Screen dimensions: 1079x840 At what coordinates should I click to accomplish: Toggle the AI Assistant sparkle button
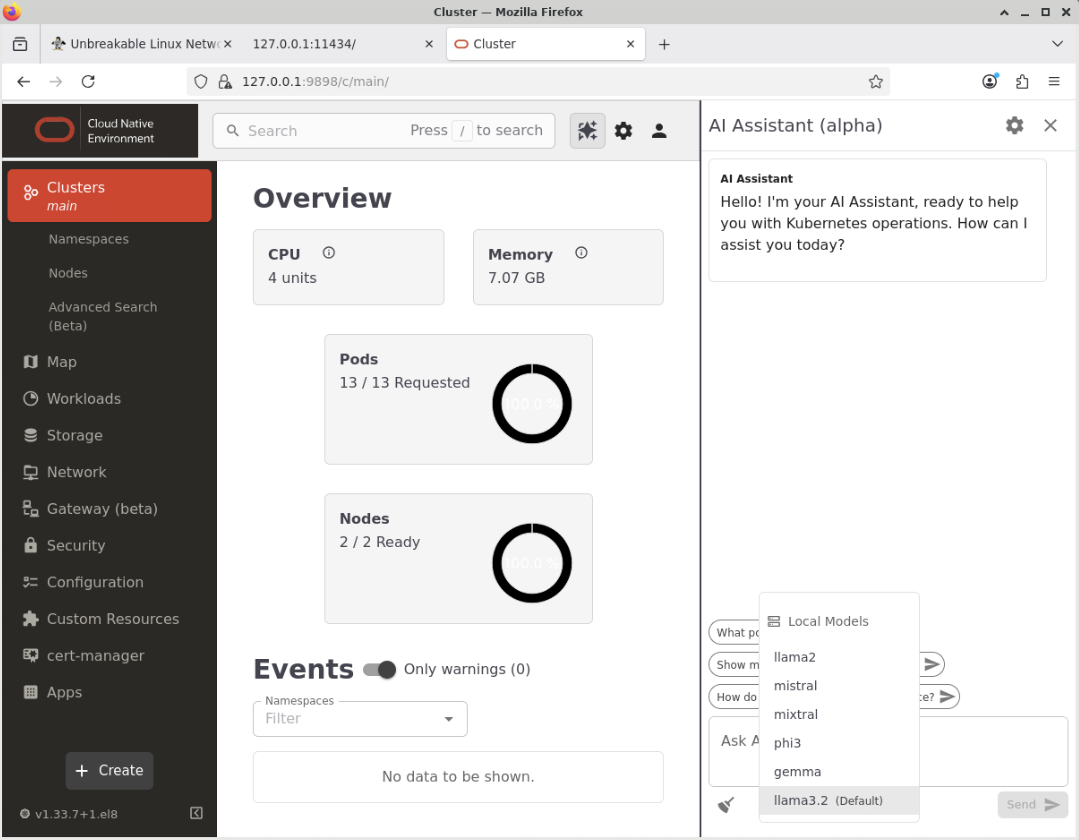(x=587, y=130)
